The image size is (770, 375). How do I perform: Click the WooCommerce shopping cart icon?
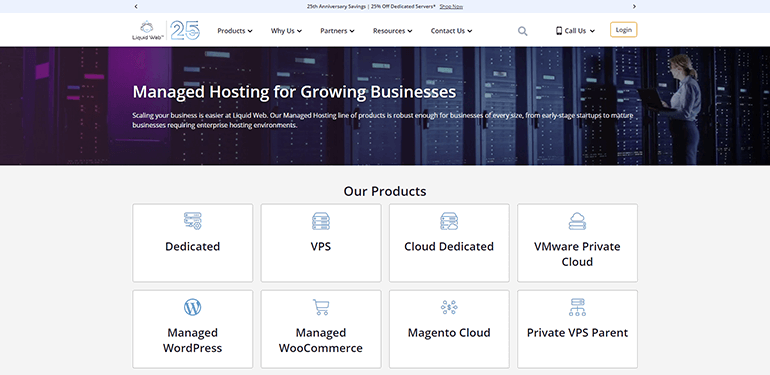click(x=321, y=307)
